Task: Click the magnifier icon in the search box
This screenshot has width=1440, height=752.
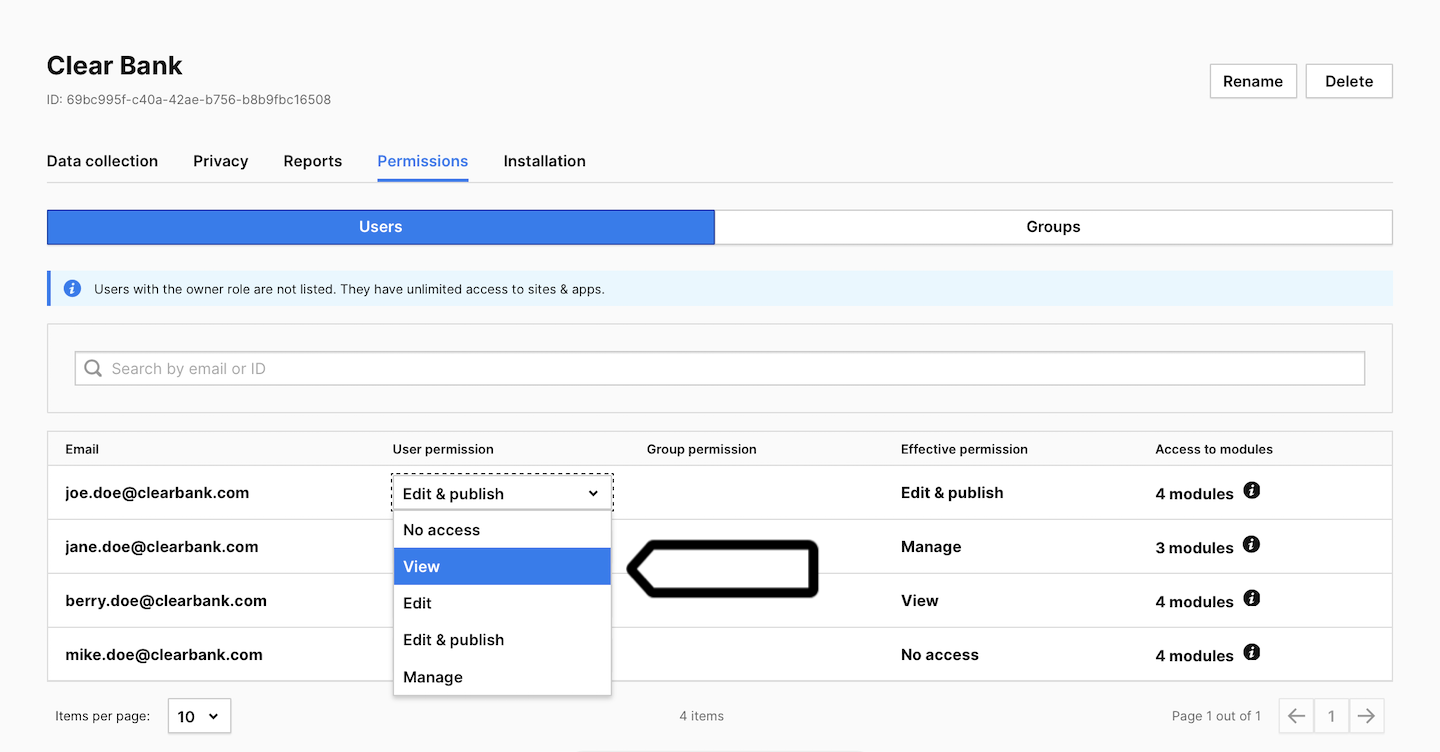Action: tap(93, 369)
